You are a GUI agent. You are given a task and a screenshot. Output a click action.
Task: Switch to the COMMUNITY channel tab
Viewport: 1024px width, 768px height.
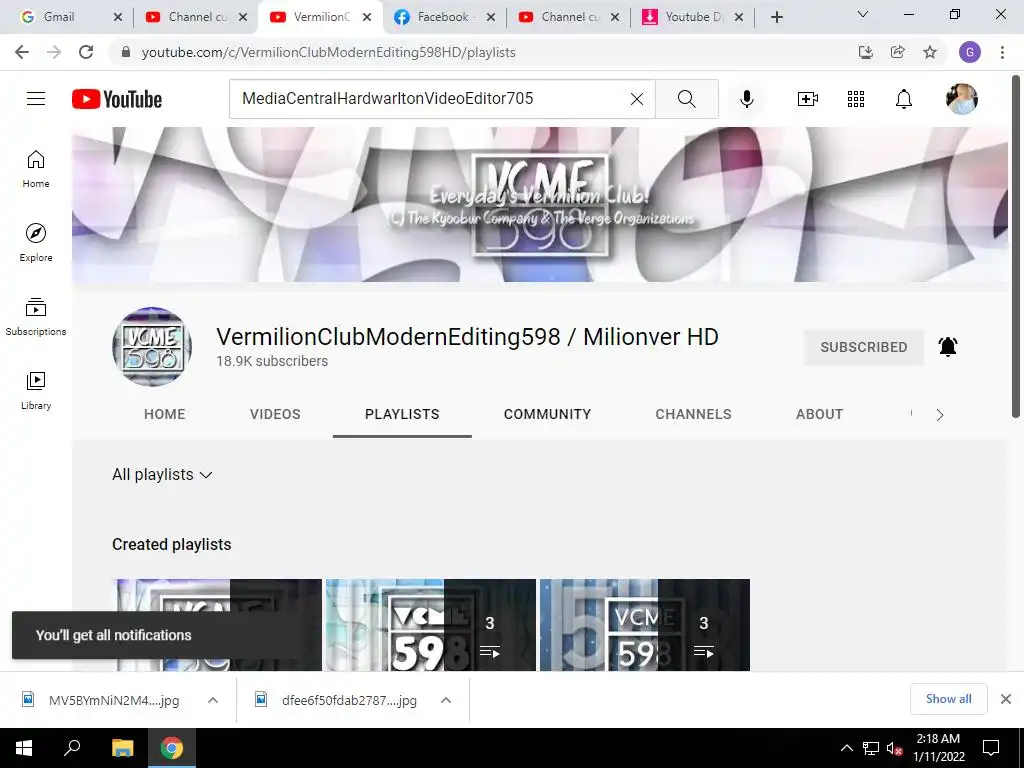point(547,414)
